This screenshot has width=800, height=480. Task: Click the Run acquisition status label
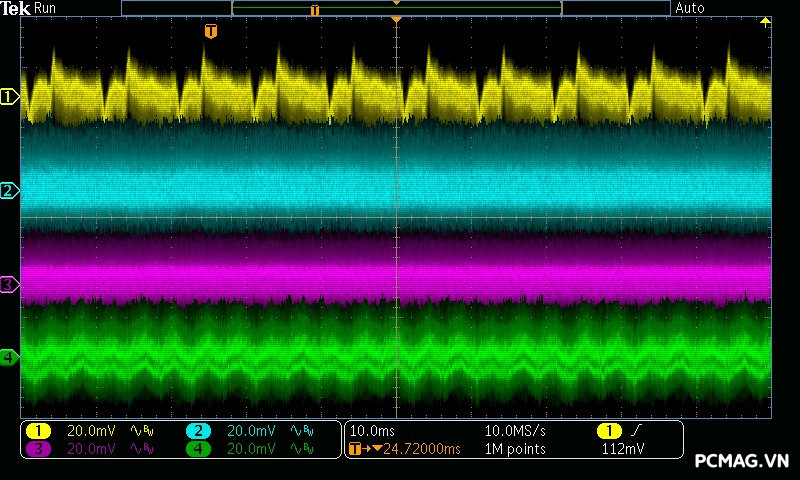coord(46,8)
